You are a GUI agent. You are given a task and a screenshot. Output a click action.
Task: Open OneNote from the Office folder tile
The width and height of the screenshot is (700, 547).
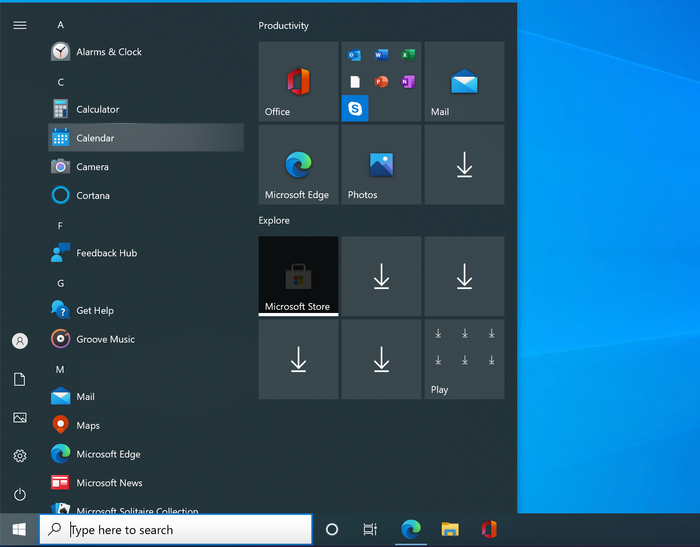(408, 82)
